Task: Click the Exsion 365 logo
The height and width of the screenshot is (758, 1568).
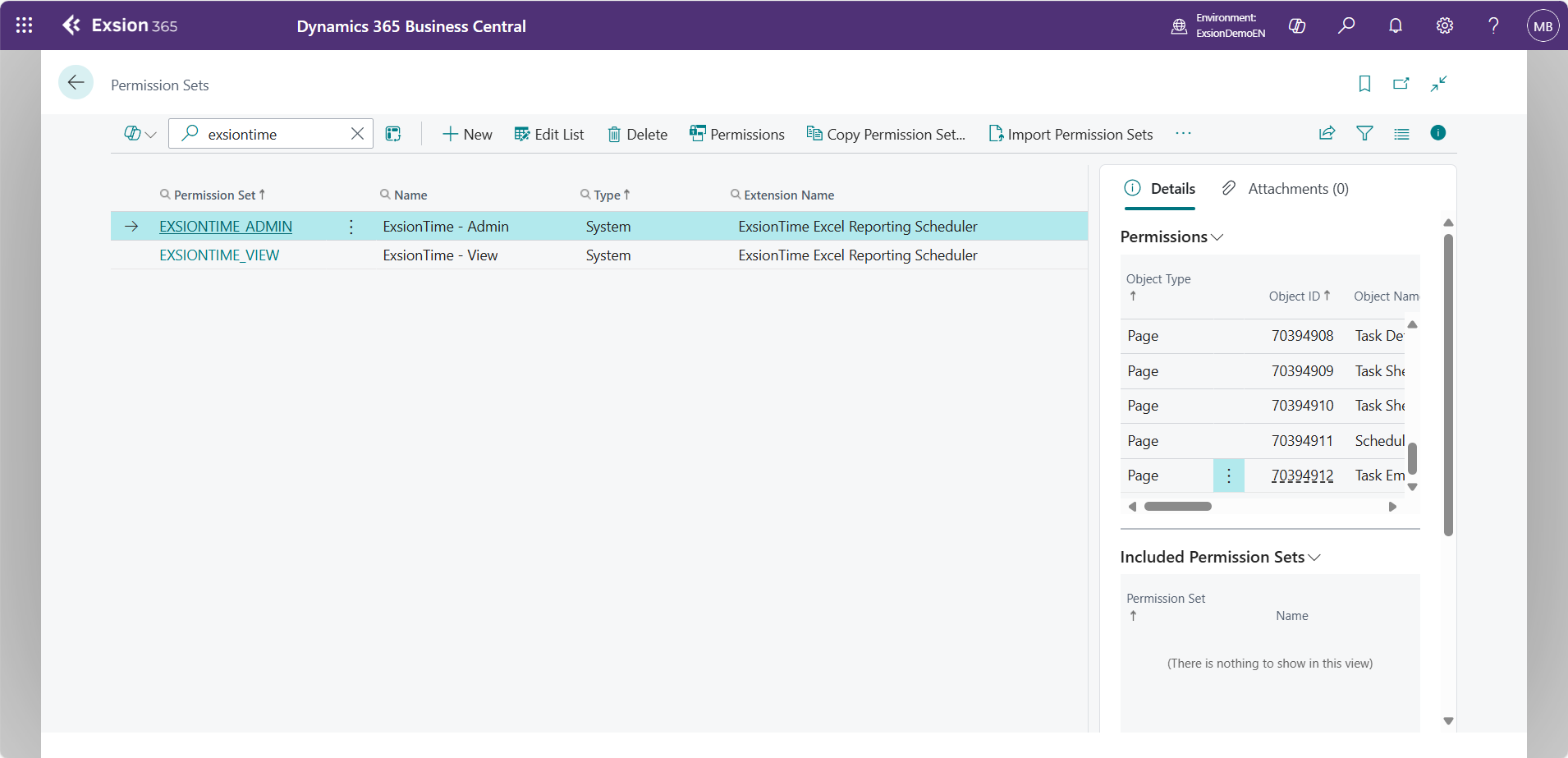Action: 120,25
